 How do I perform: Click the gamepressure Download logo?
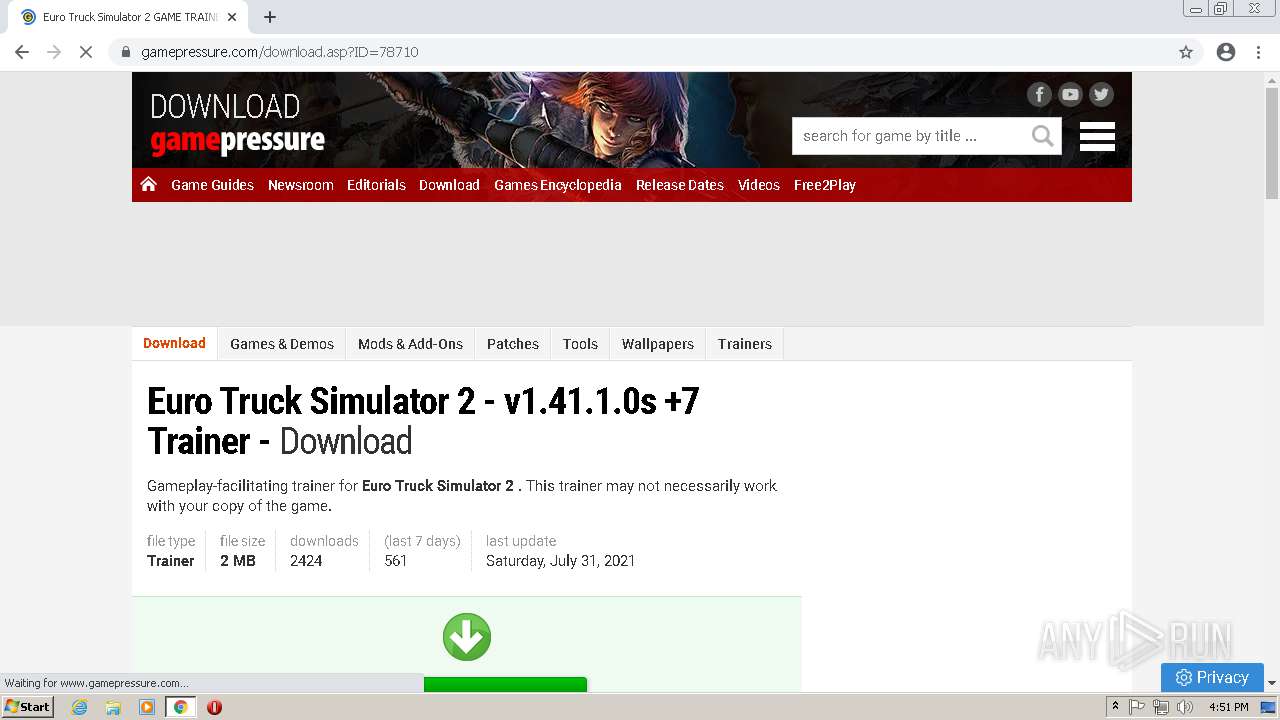237,124
